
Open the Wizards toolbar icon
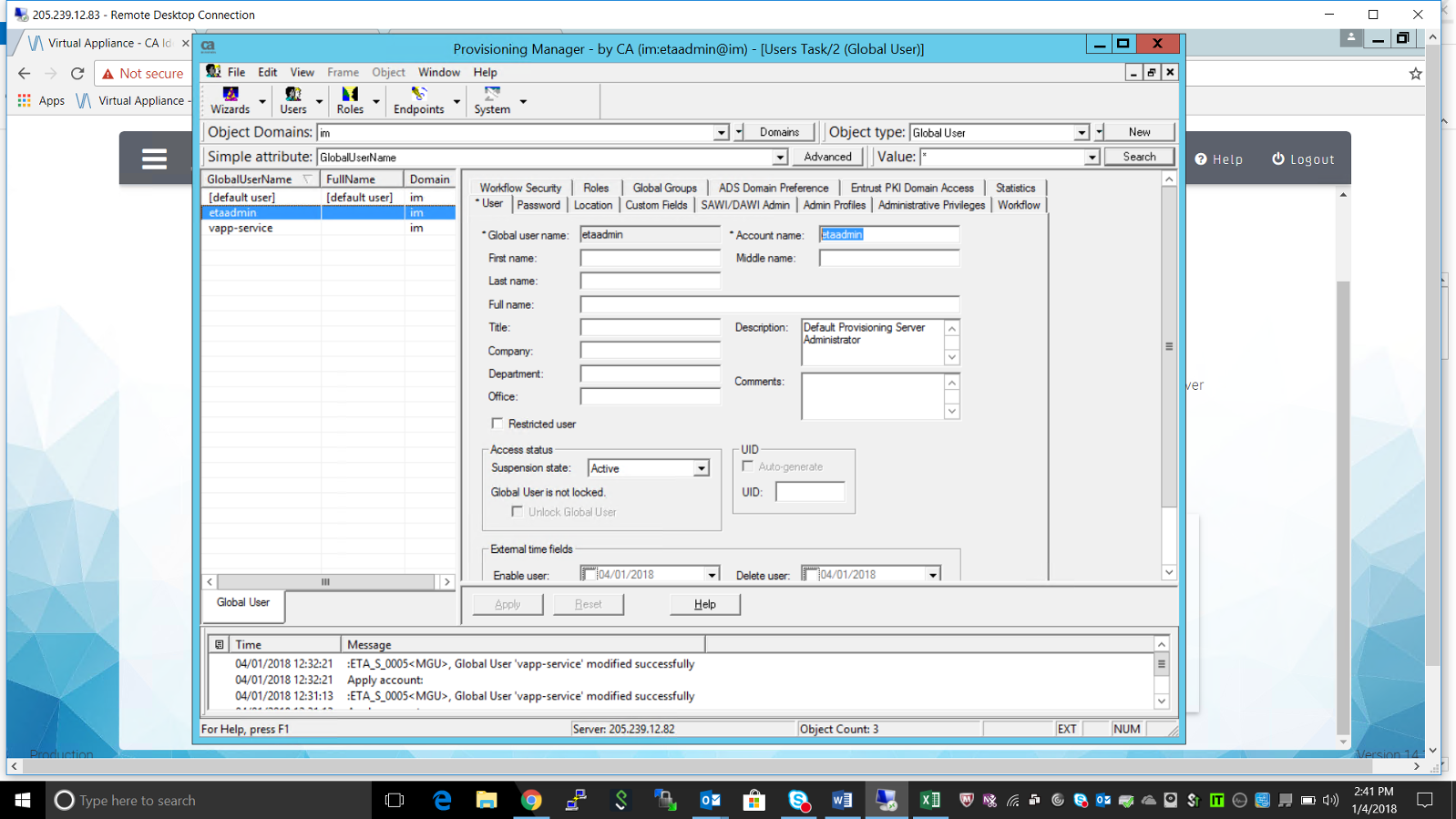(x=231, y=100)
